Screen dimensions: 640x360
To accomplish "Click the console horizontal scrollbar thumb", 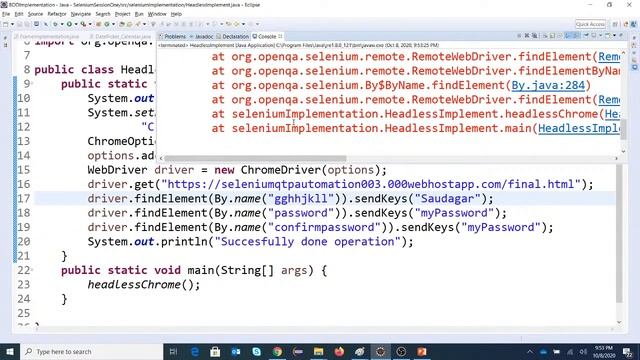I will coord(256,158).
